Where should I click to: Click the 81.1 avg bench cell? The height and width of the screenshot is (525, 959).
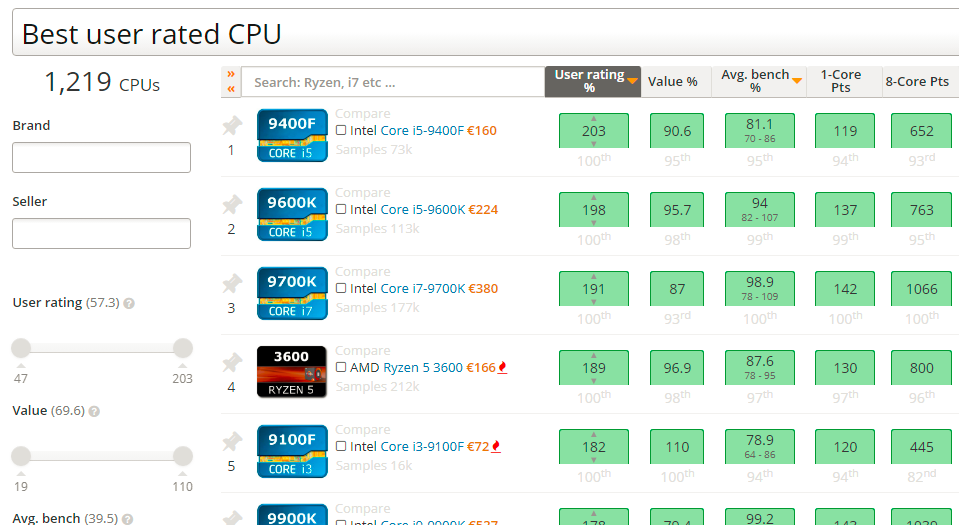tap(760, 130)
